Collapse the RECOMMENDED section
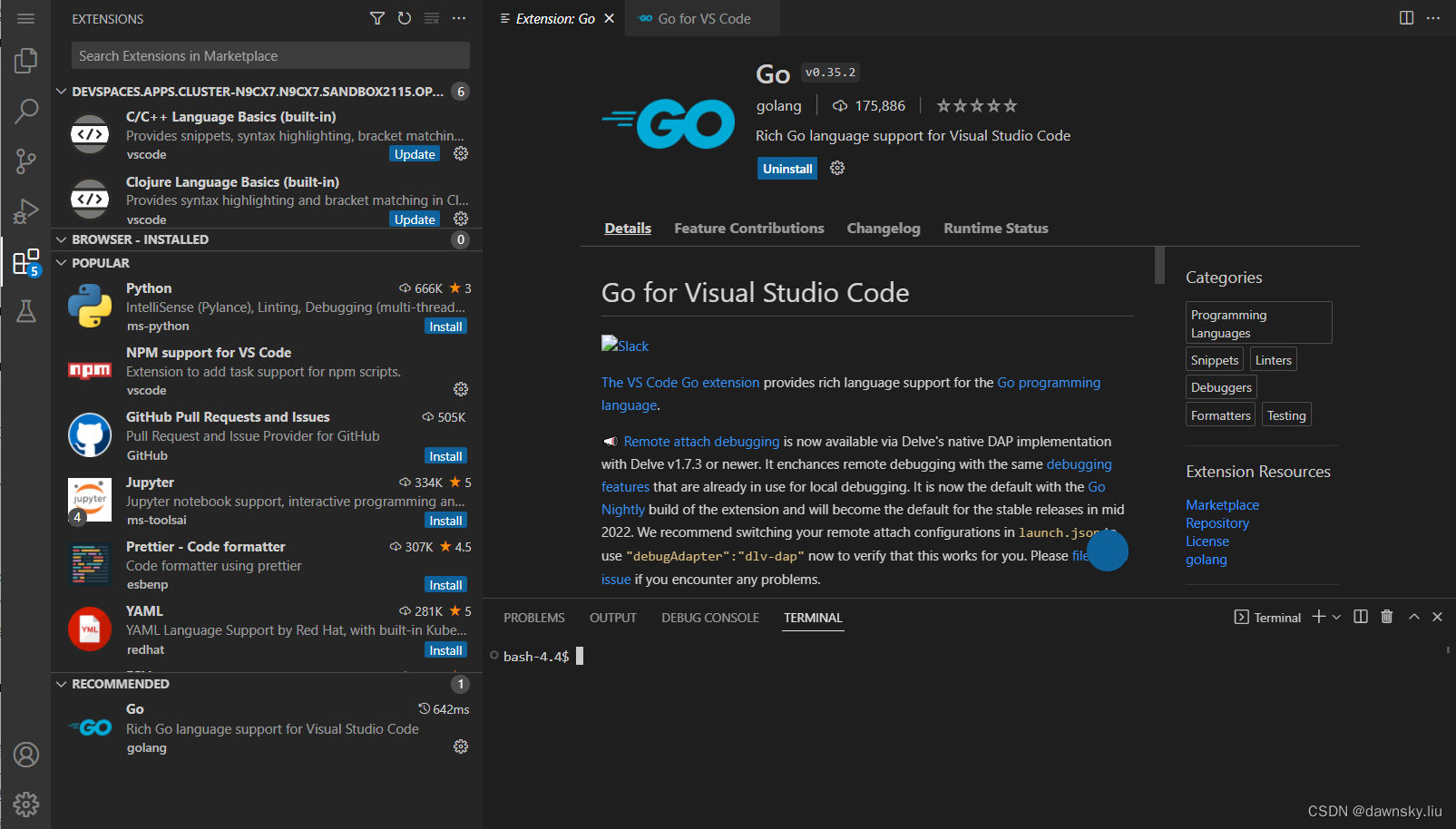 [x=61, y=684]
